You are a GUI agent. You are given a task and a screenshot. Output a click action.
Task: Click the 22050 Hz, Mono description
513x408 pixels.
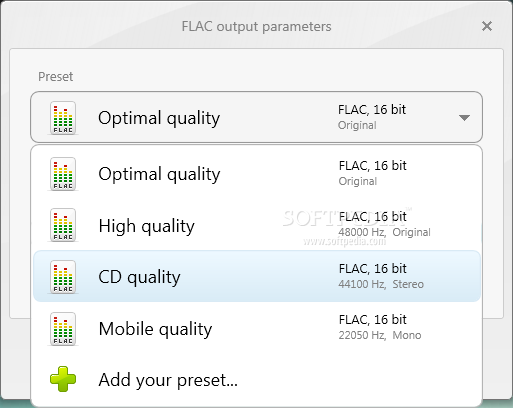[380, 335]
